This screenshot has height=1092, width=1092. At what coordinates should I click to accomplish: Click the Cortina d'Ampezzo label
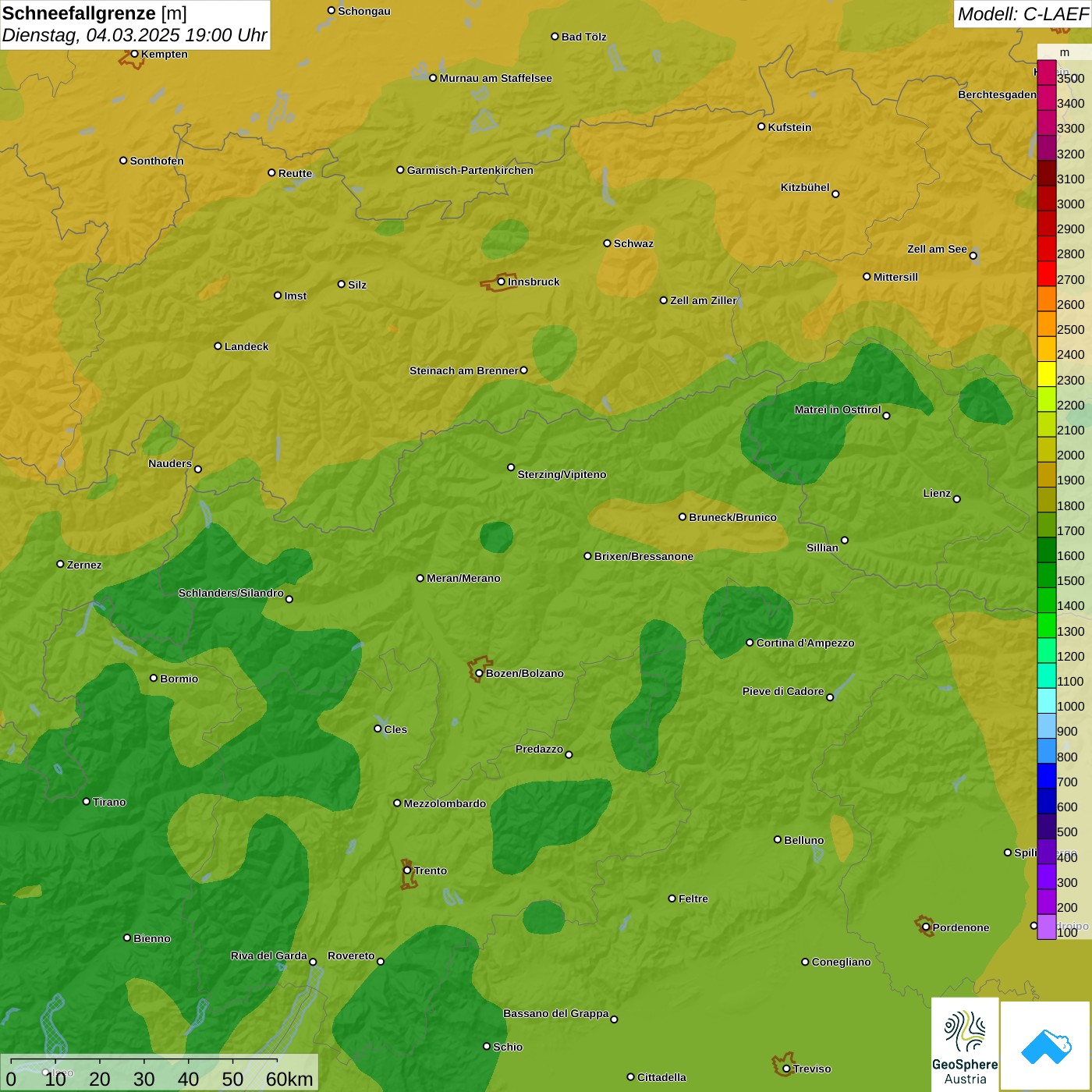coord(805,643)
